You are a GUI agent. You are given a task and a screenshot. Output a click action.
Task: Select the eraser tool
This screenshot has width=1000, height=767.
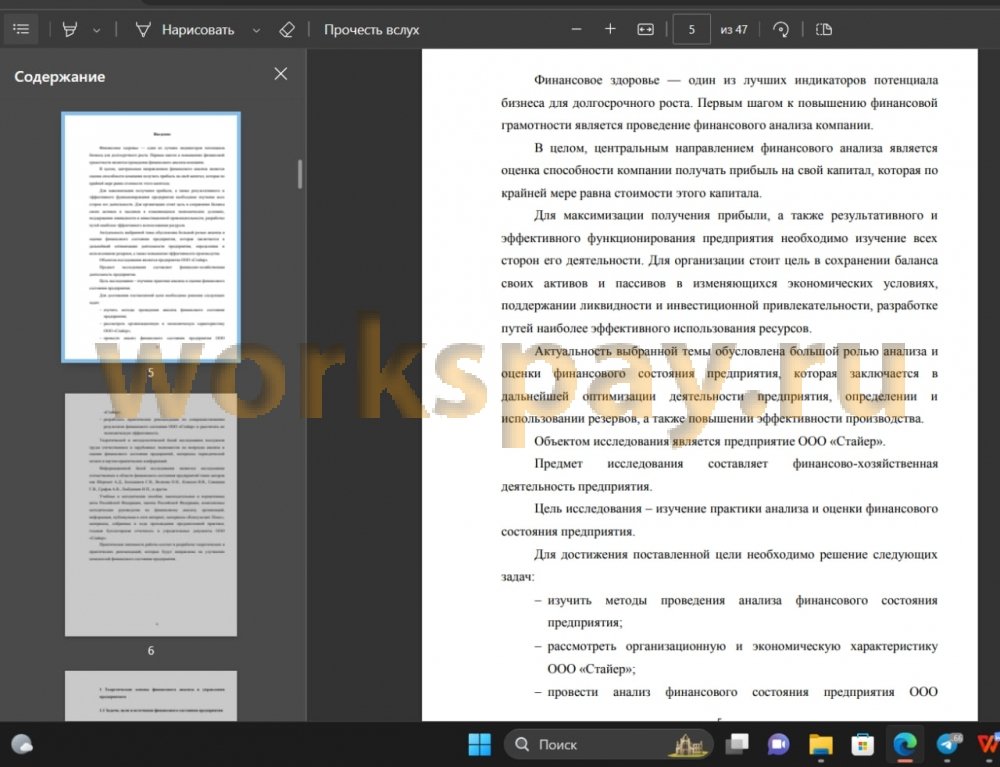[x=287, y=29]
